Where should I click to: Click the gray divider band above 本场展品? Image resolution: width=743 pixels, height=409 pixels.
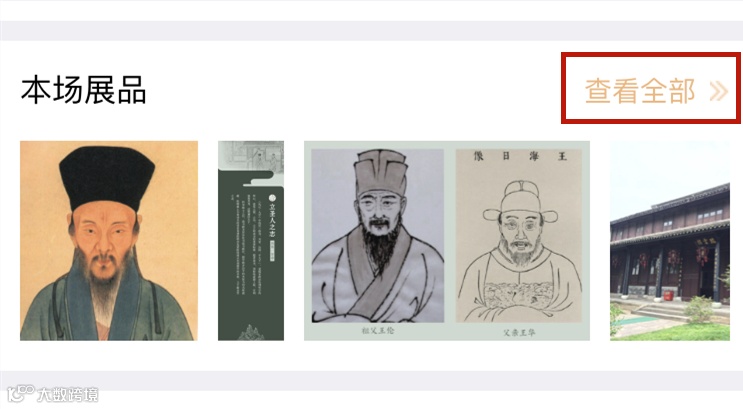[372, 31]
